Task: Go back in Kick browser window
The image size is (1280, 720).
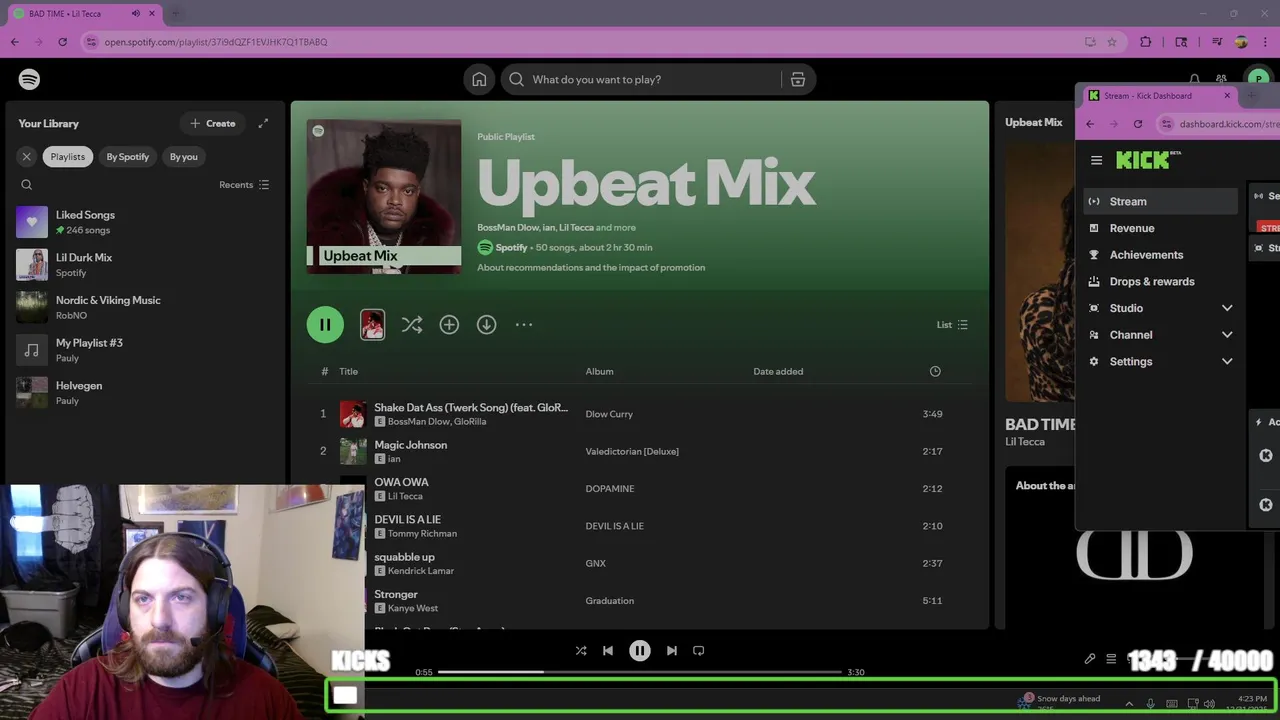Action: tap(1091, 124)
